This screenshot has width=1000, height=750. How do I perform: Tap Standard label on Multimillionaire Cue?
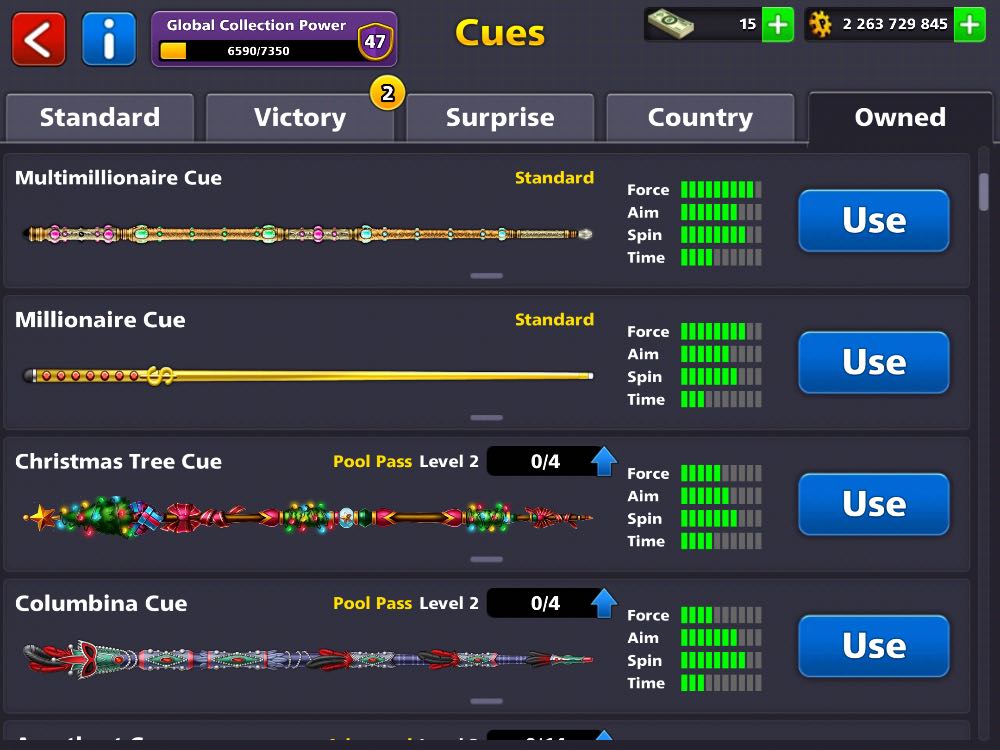[x=554, y=177]
